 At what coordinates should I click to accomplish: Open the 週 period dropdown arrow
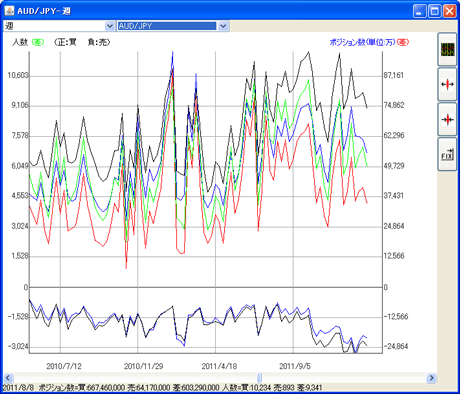[110, 26]
